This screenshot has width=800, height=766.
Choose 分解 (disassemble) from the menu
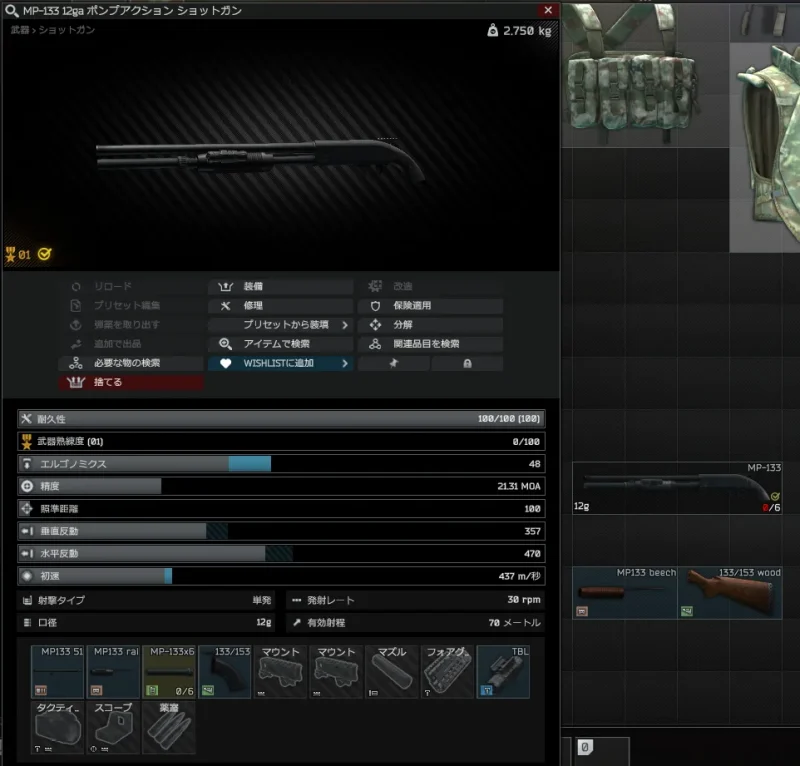[x=431, y=325]
